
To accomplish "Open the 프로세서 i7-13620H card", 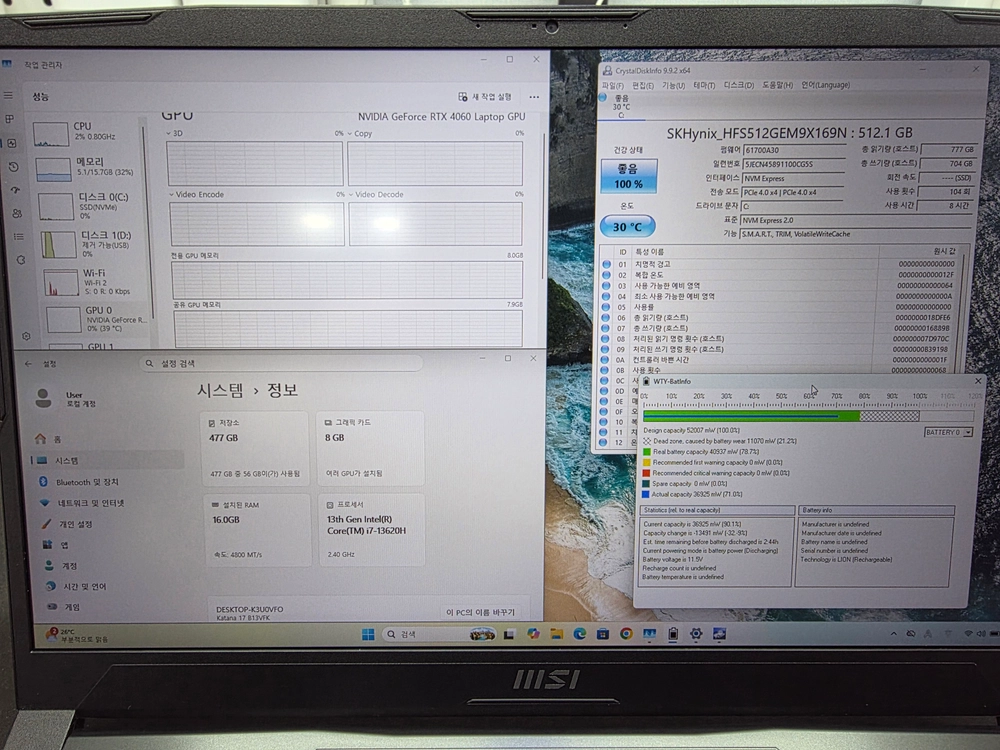I will point(371,529).
